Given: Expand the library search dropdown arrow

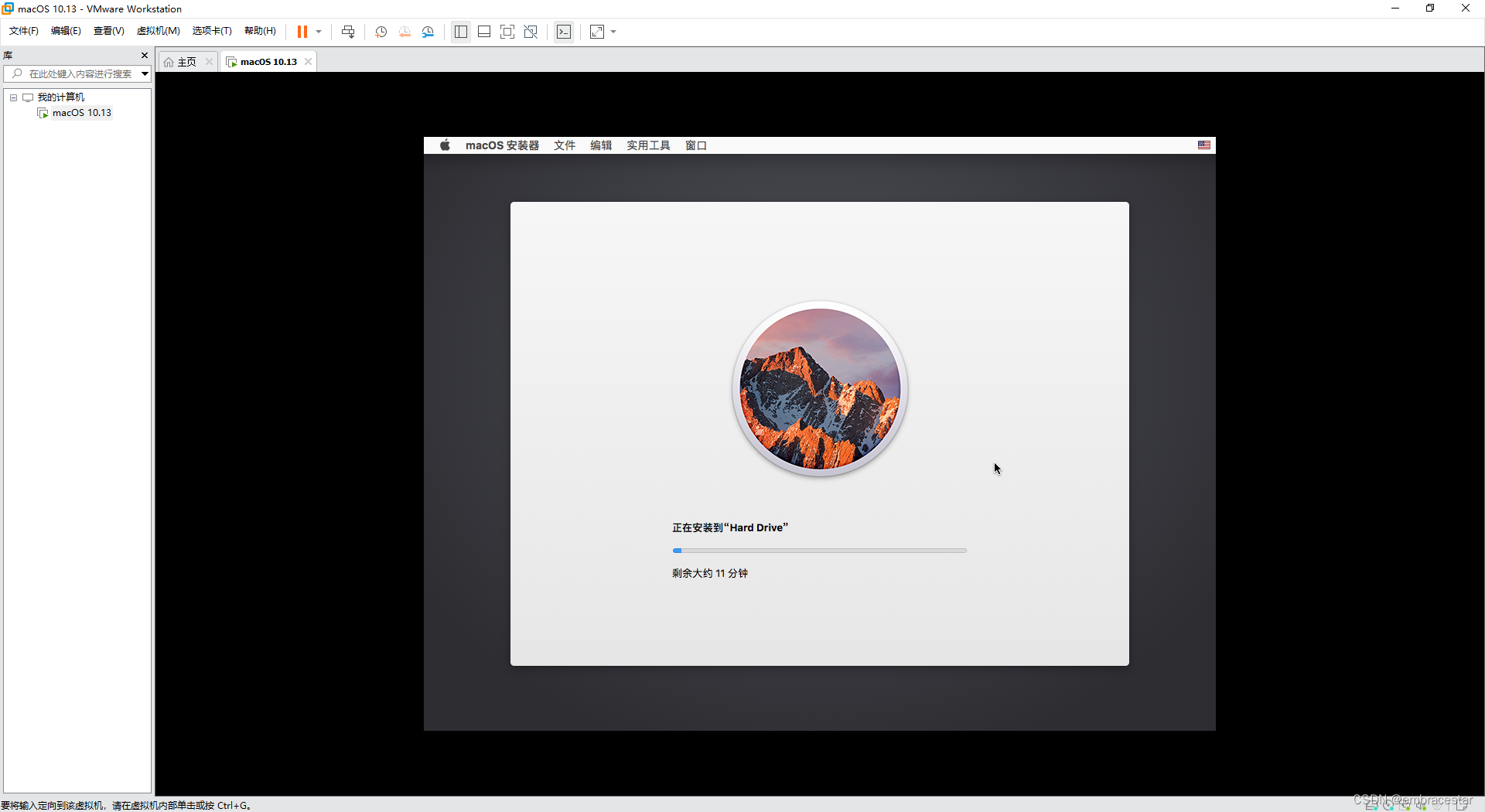Looking at the screenshot, I should (145, 73).
